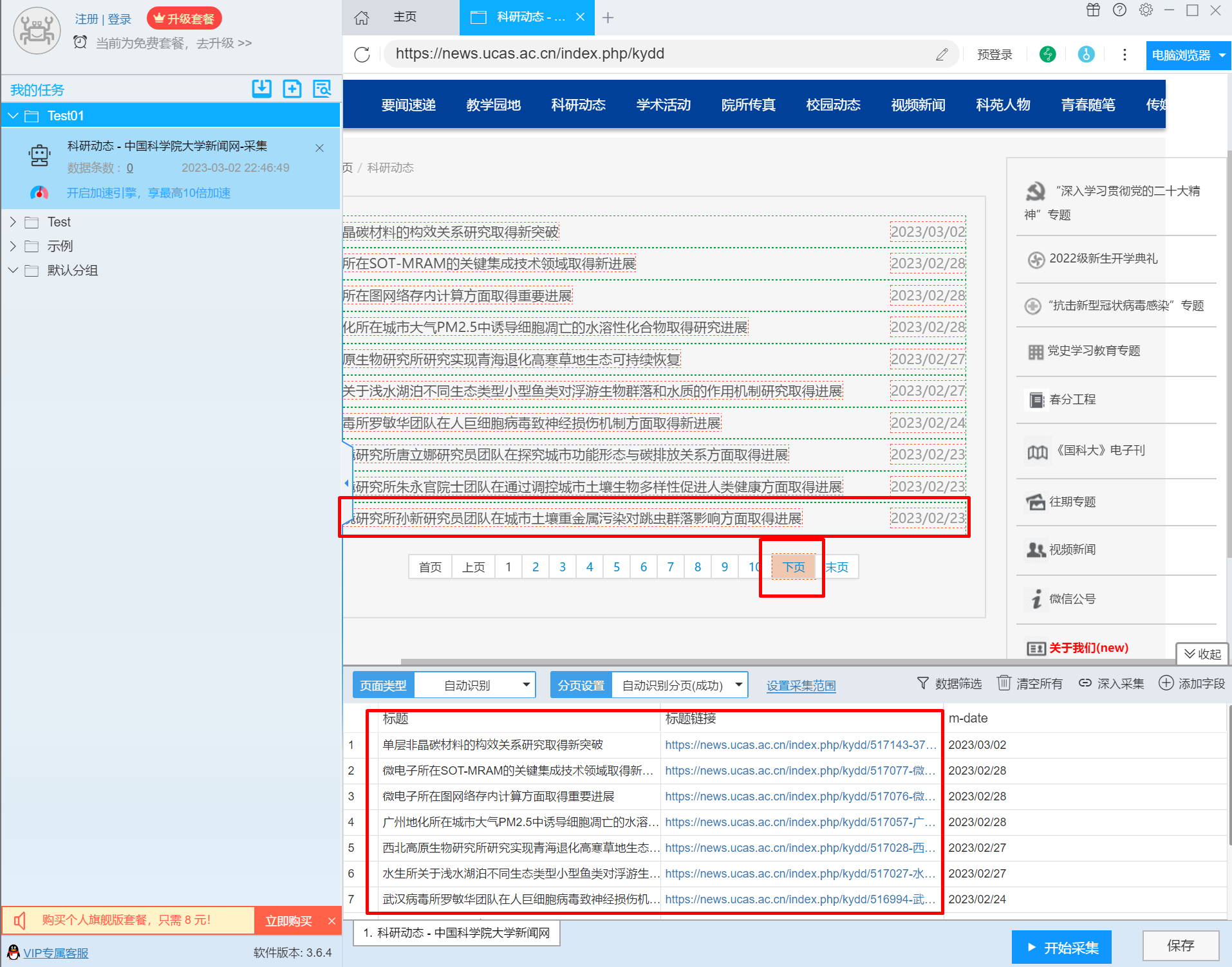The width and height of the screenshot is (1232, 967).
Task: Click the gift icon in title bar
Action: tap(1093, 10)
